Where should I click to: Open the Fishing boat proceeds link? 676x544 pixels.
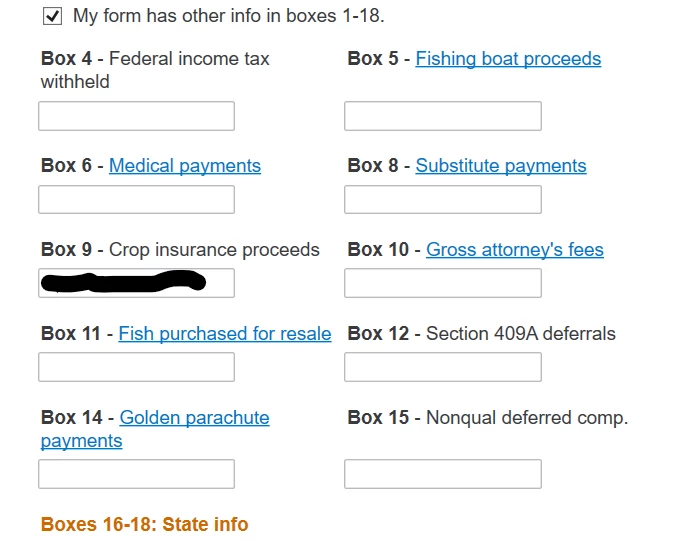pyautogui.click(x=508, y=59)
